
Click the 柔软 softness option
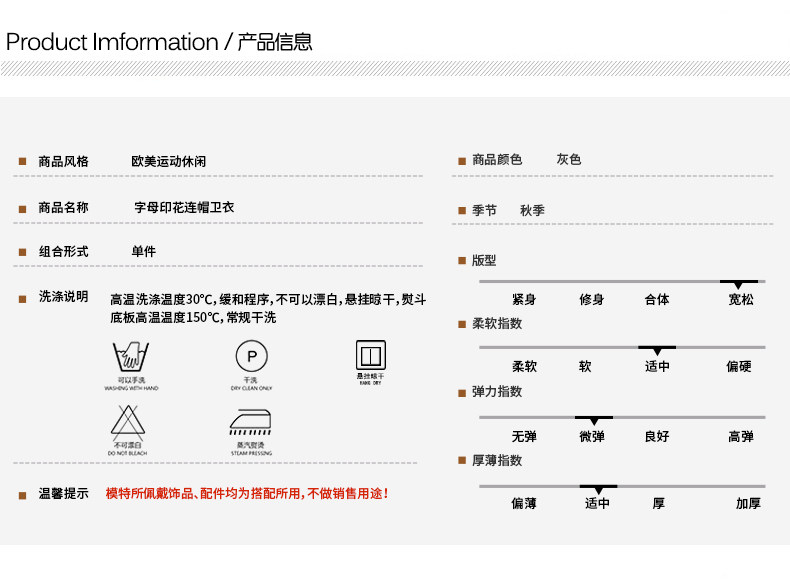pyautogui.click(x=524, y=366)
